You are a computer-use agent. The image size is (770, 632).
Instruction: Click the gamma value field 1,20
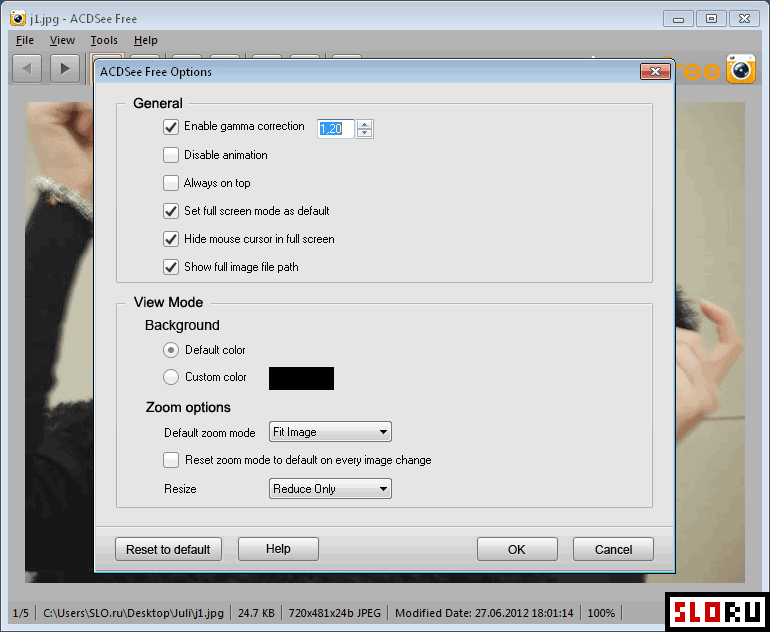pyautogui.click(x=336, y=129)
